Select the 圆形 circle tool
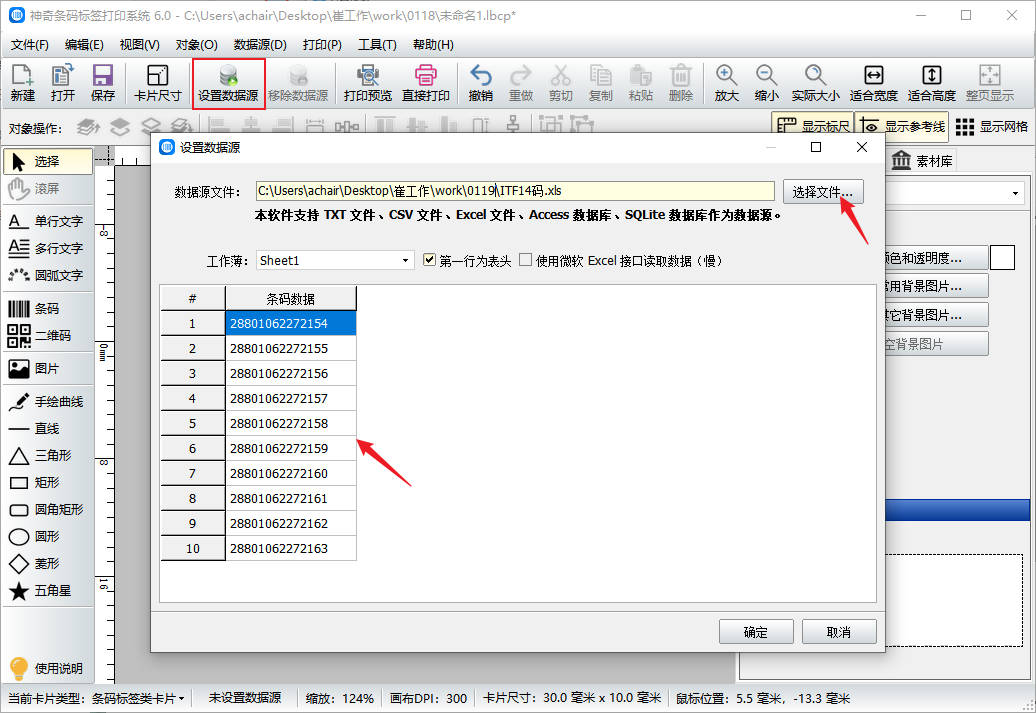 (48, 537)
